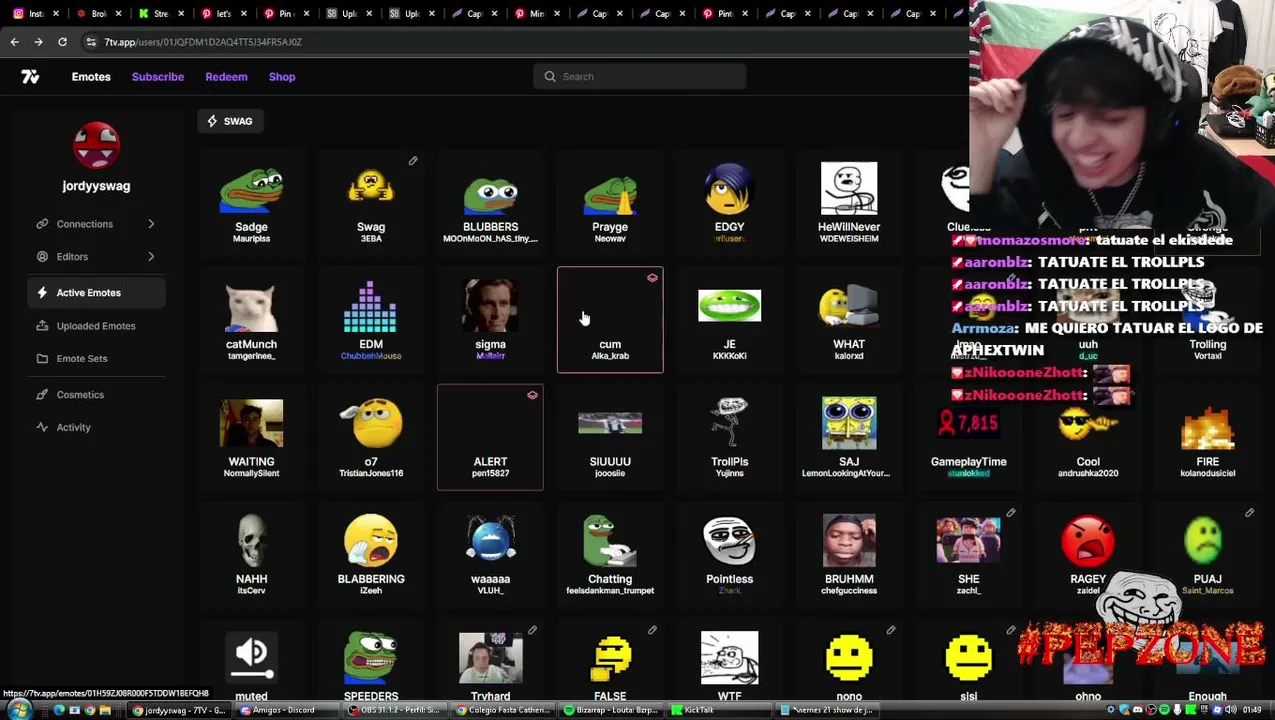1275x720 pixels.
Task: Select the FIRE emote
Action: (1207, 438)
